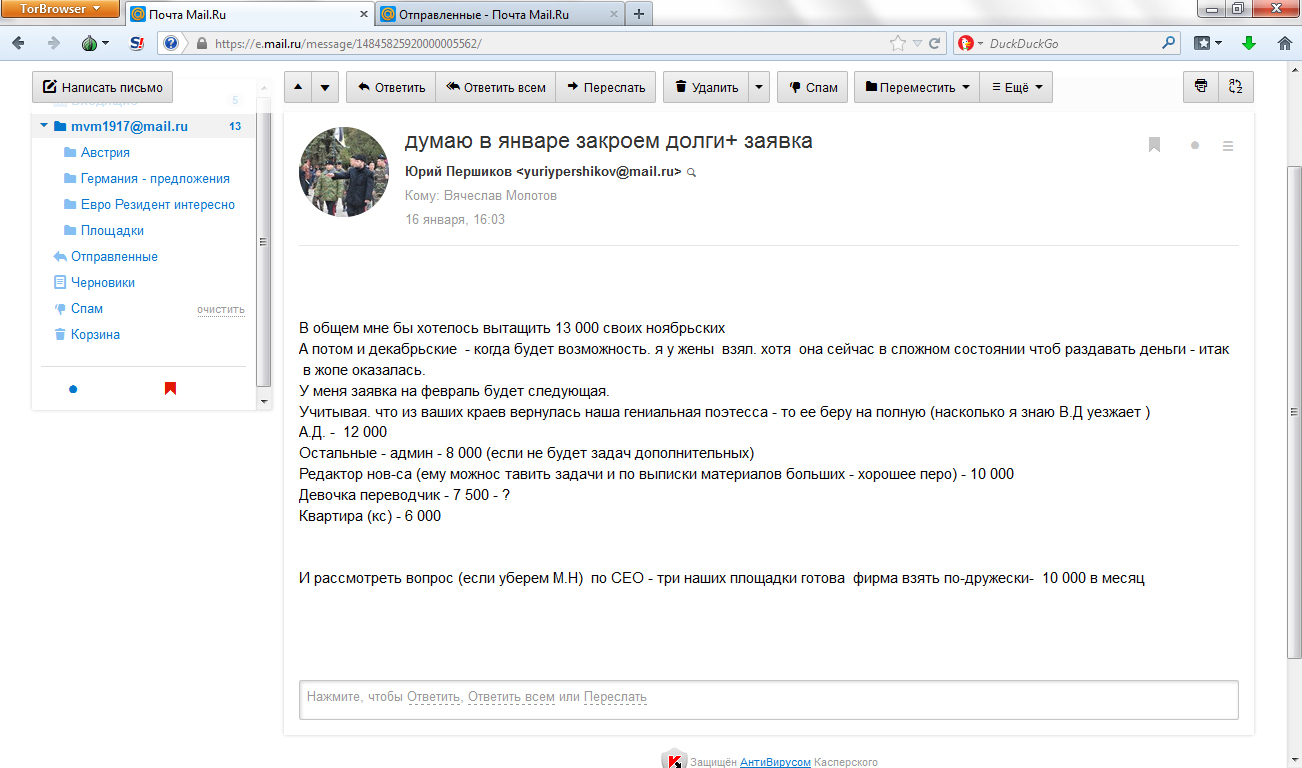Click the site identity help icon in address bar
Screen dimensions: 1302x768
coord(171,44)
